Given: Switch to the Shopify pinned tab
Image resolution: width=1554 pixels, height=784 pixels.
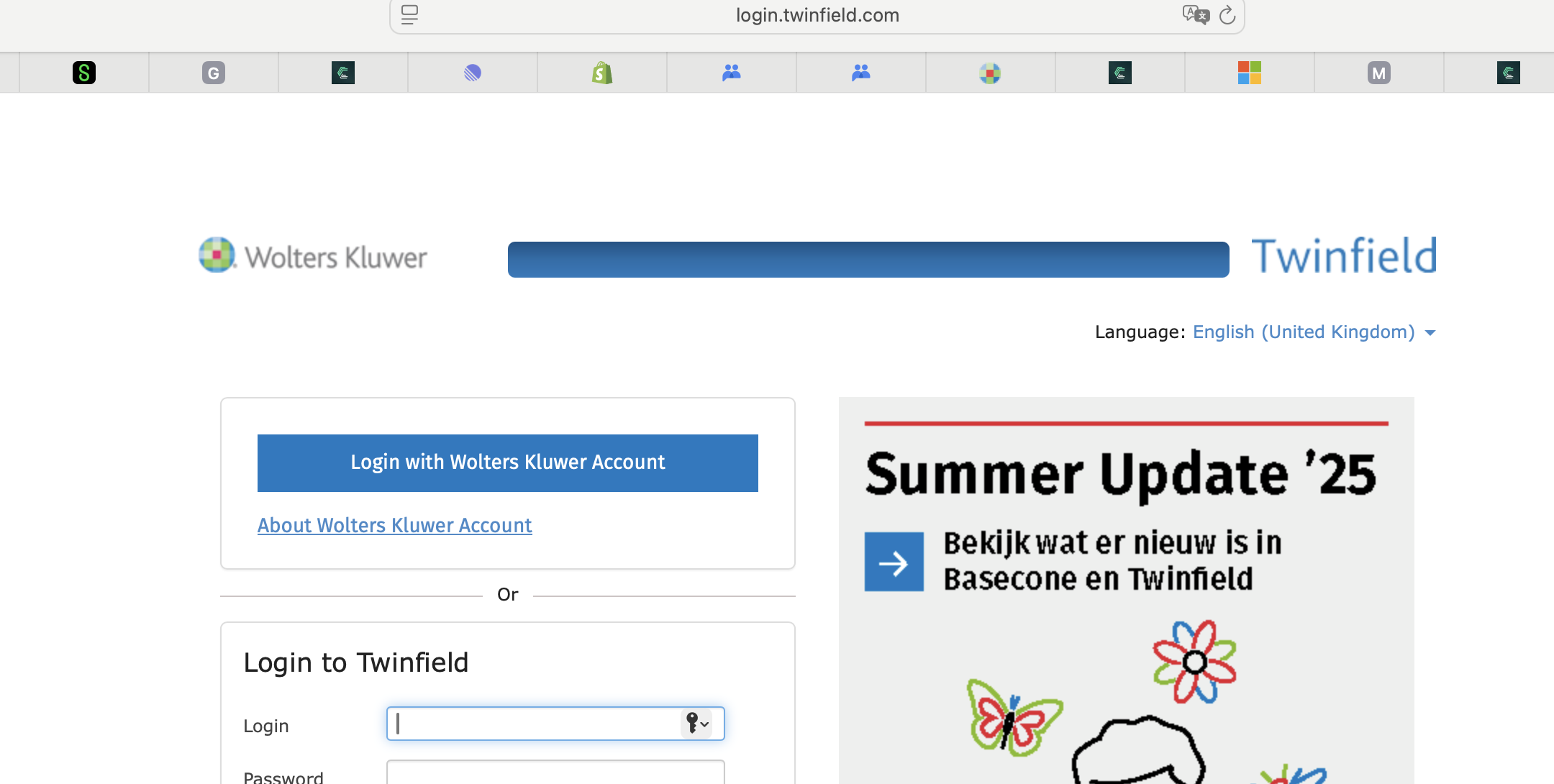Looking at the screenshot, I should click(x=602, y=73).
